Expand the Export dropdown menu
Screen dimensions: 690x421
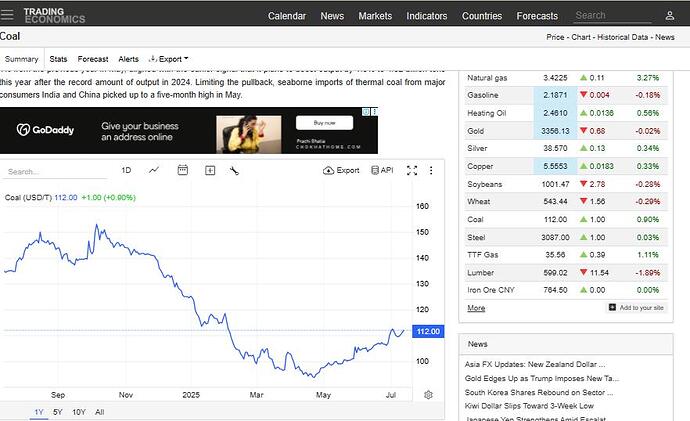(168, 60)
